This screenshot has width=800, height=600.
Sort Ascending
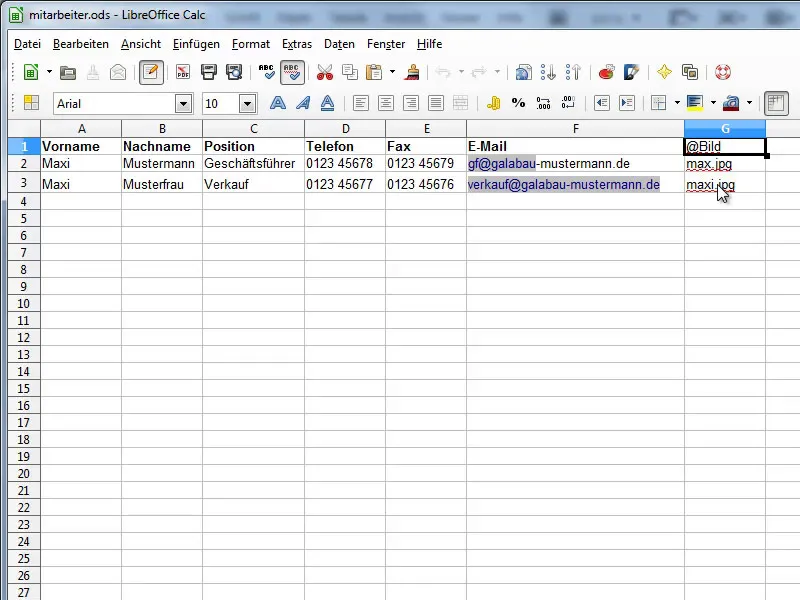(548, 72)
